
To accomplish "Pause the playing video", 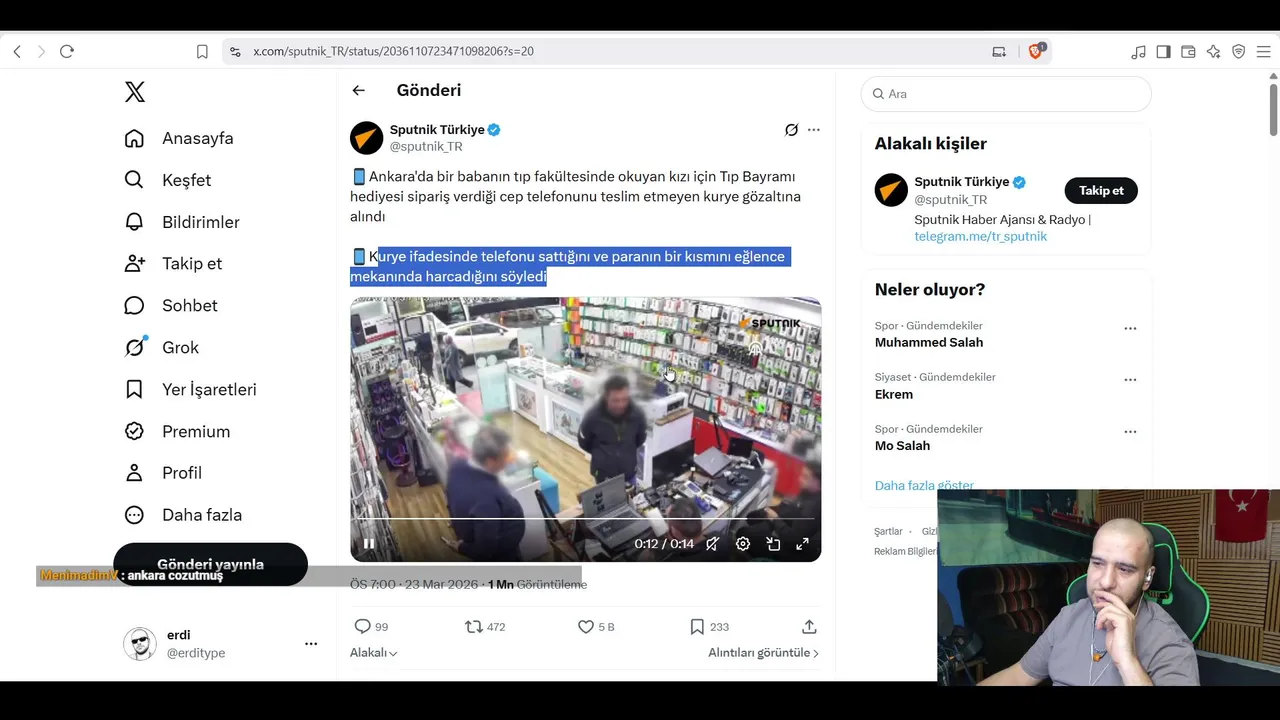I will 369,544.
